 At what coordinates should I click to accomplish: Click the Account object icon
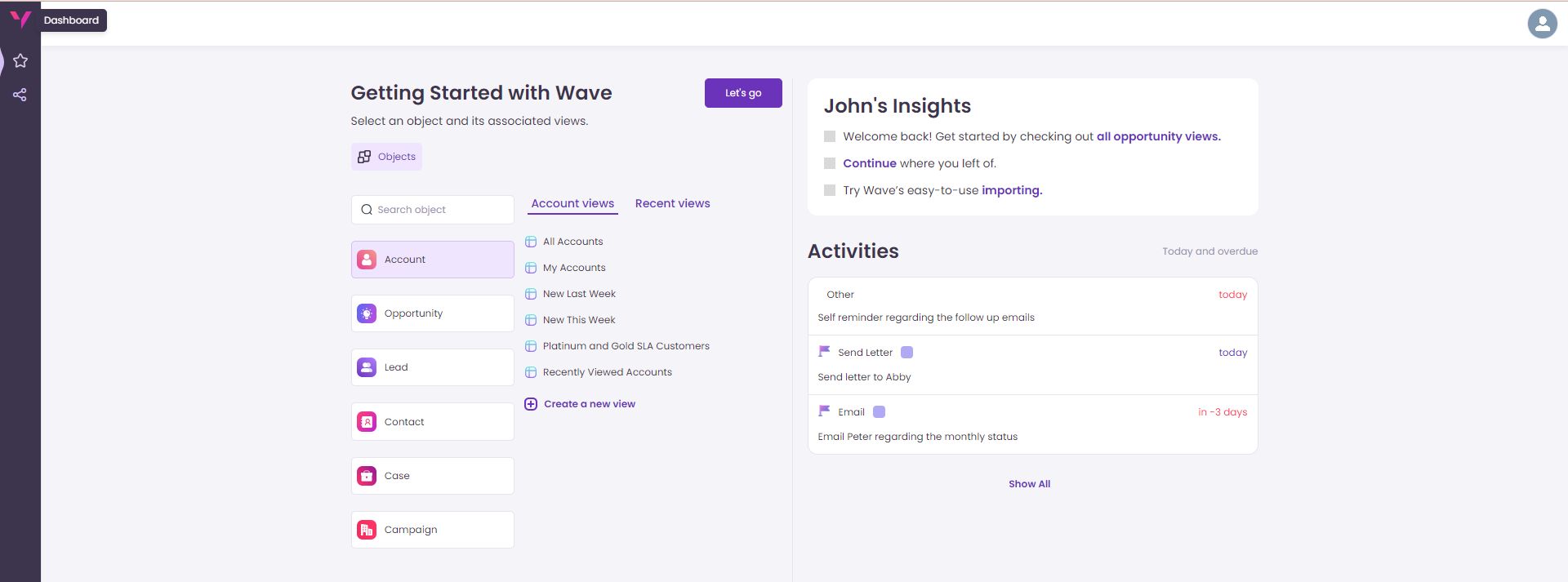(367, 260)
